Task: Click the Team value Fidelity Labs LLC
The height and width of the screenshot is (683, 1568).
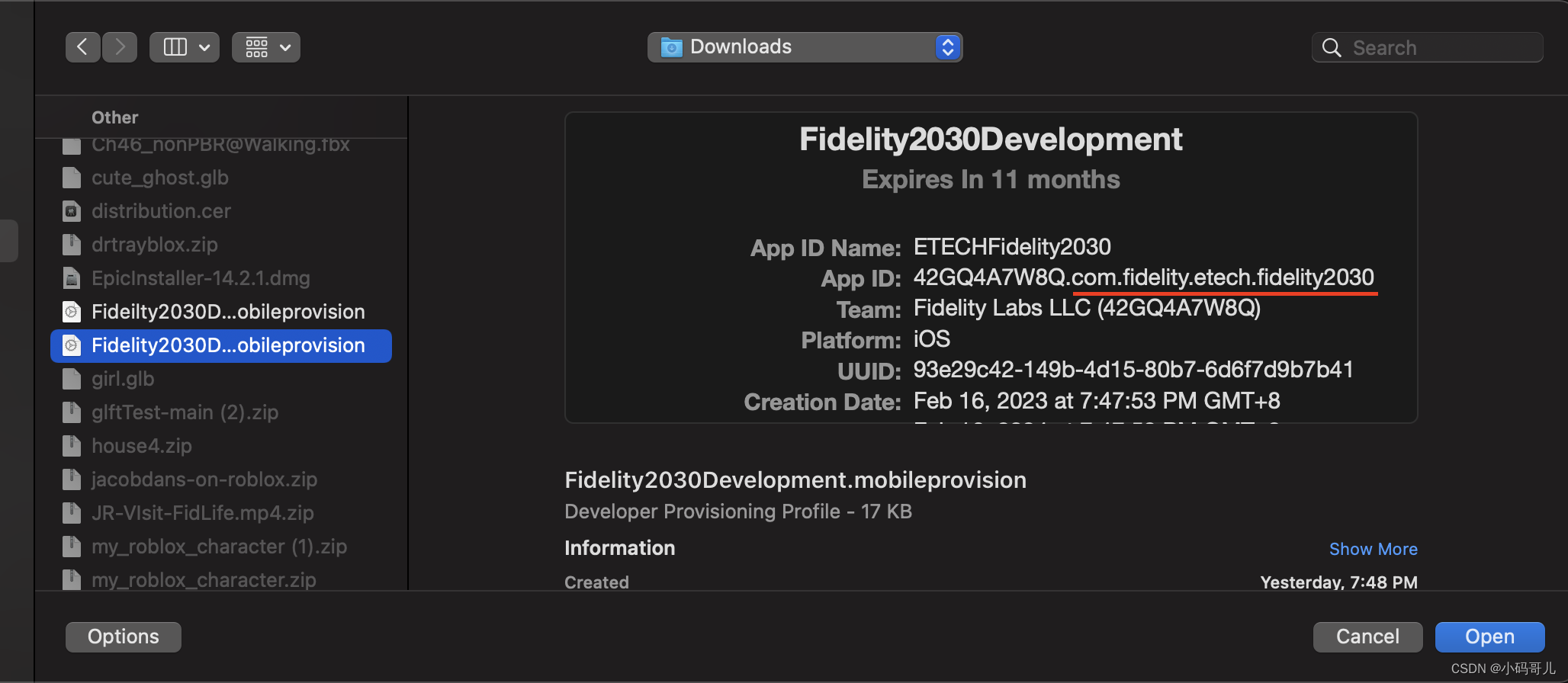Action: tap(1087, 308)
